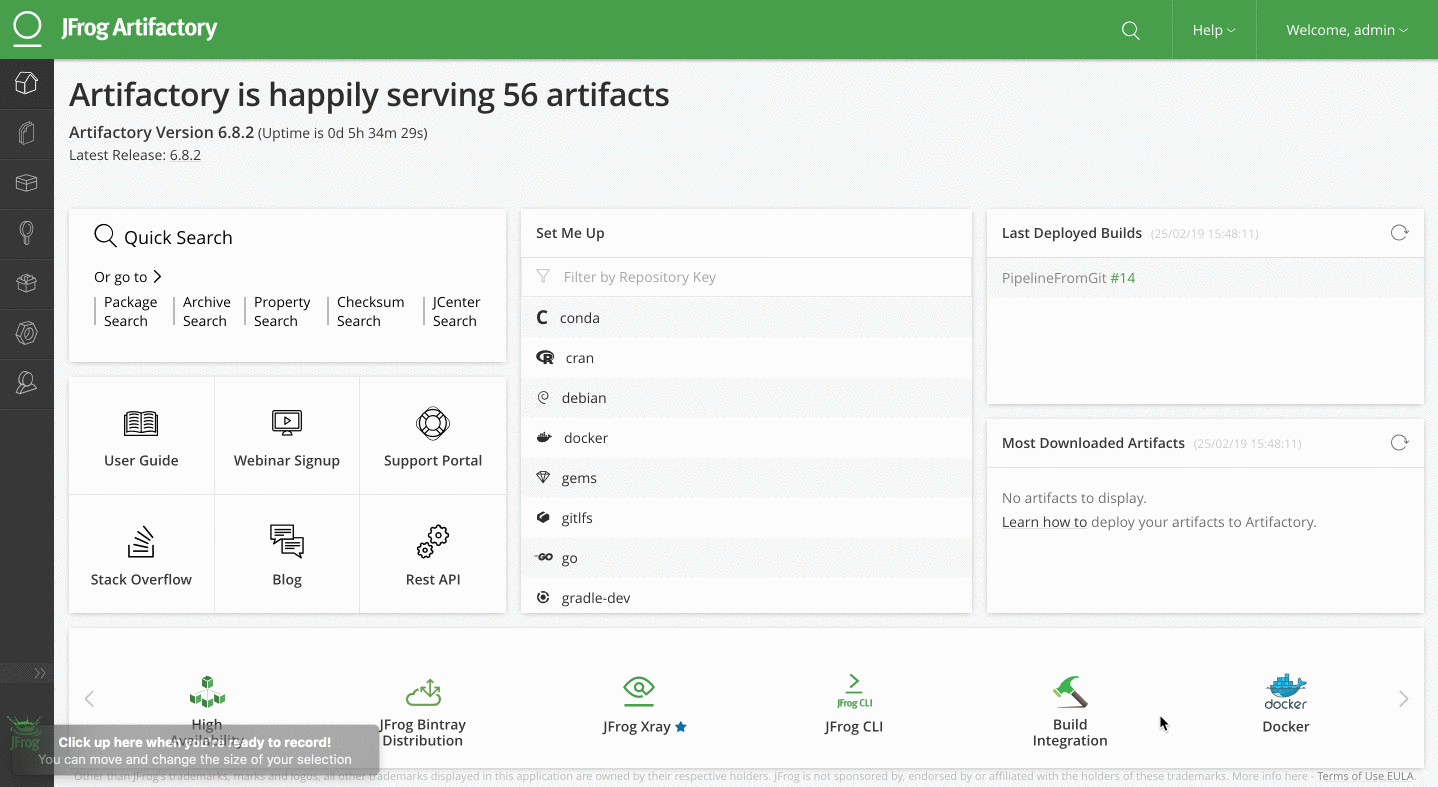Open the Artifacts view from the sidebar
The height and width of the screenshot is (787, 1438).
click(x=27, y=133)
